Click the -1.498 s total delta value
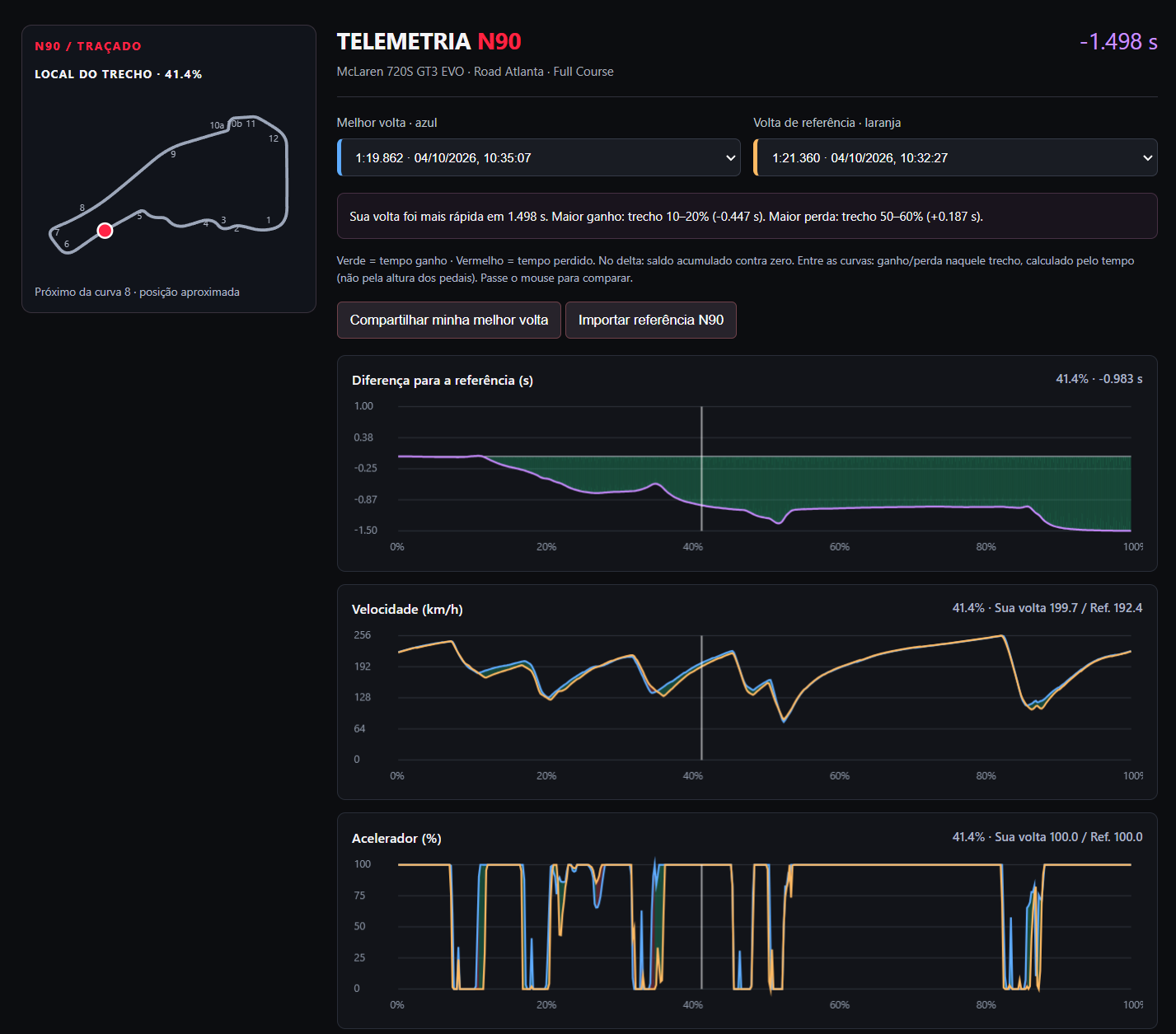The height and width of the screenshot is (1034, 1176). point(1118,41)
